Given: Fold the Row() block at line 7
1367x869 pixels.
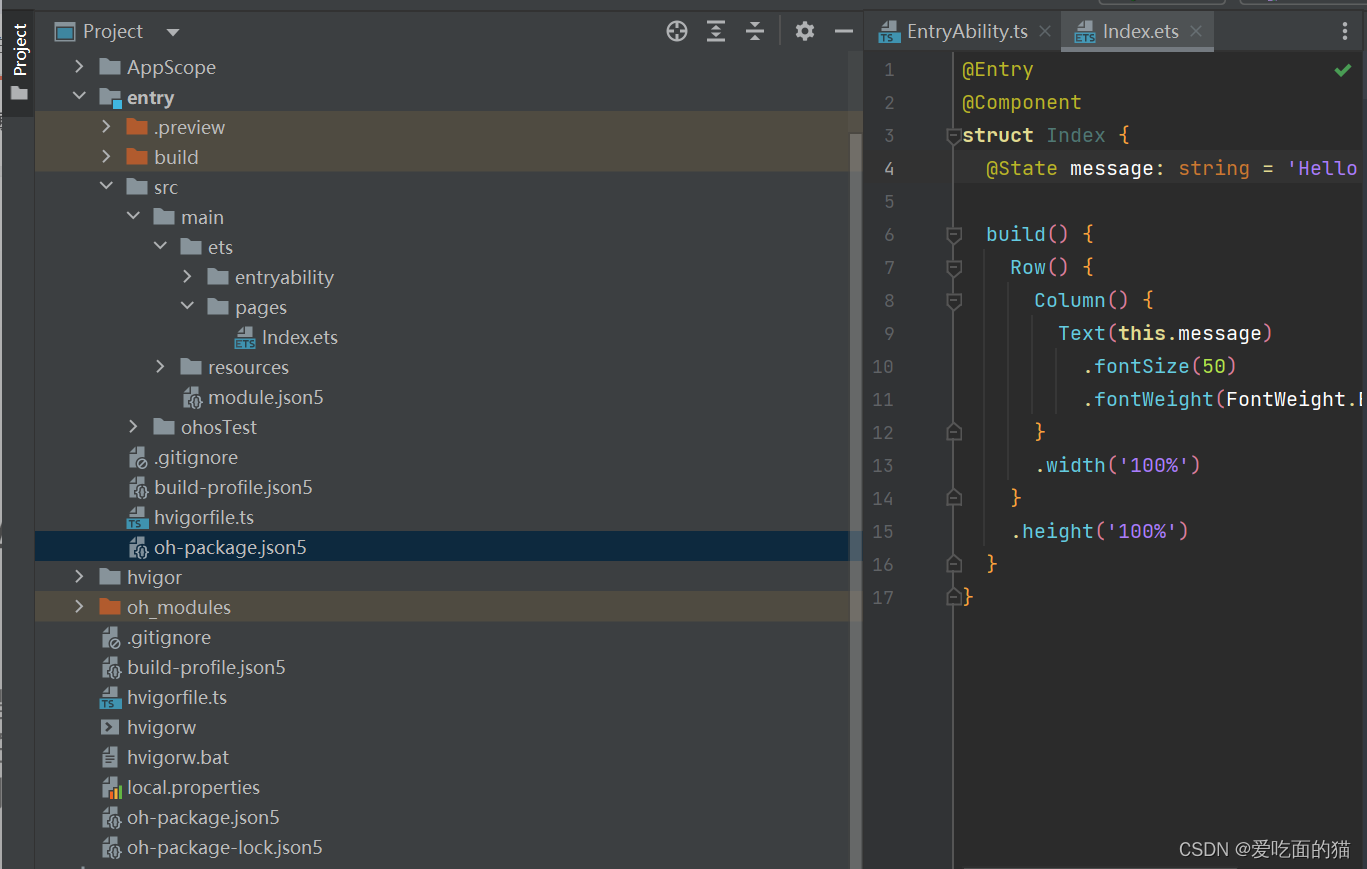Looking at the screenshot, I should pos(954,268).
